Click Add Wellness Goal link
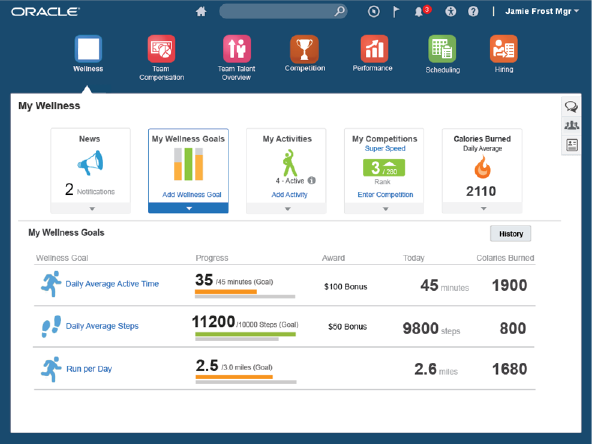592x444 pixels. [192, 194]
